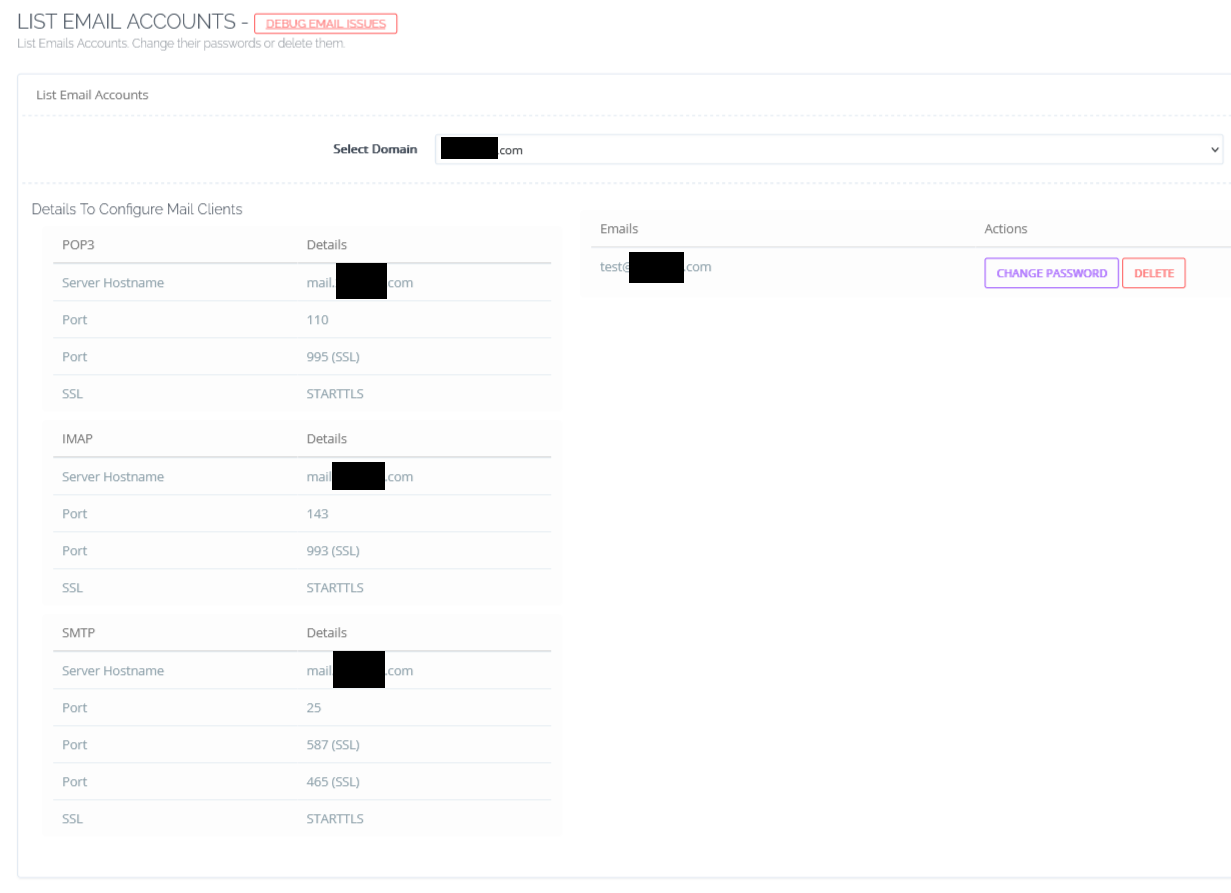Click the IMAP 993 (SSL) port value

click(335, 550)
